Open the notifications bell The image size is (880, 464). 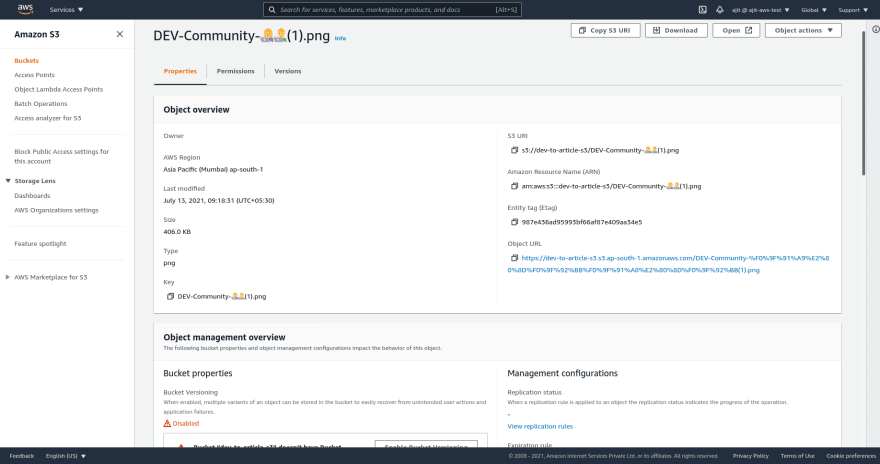pyautogui.click(x=719, y=10)
